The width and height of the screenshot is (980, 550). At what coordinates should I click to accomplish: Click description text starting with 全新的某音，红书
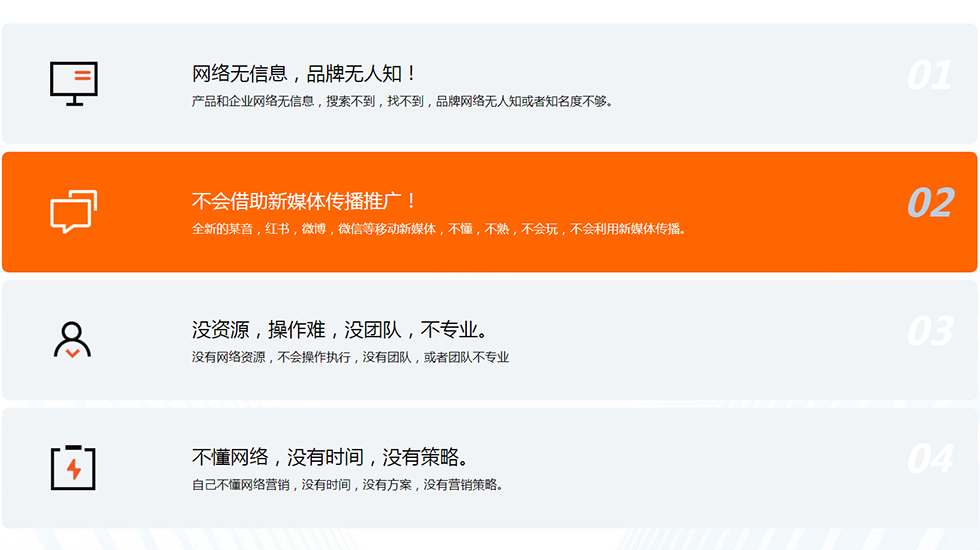439,229
